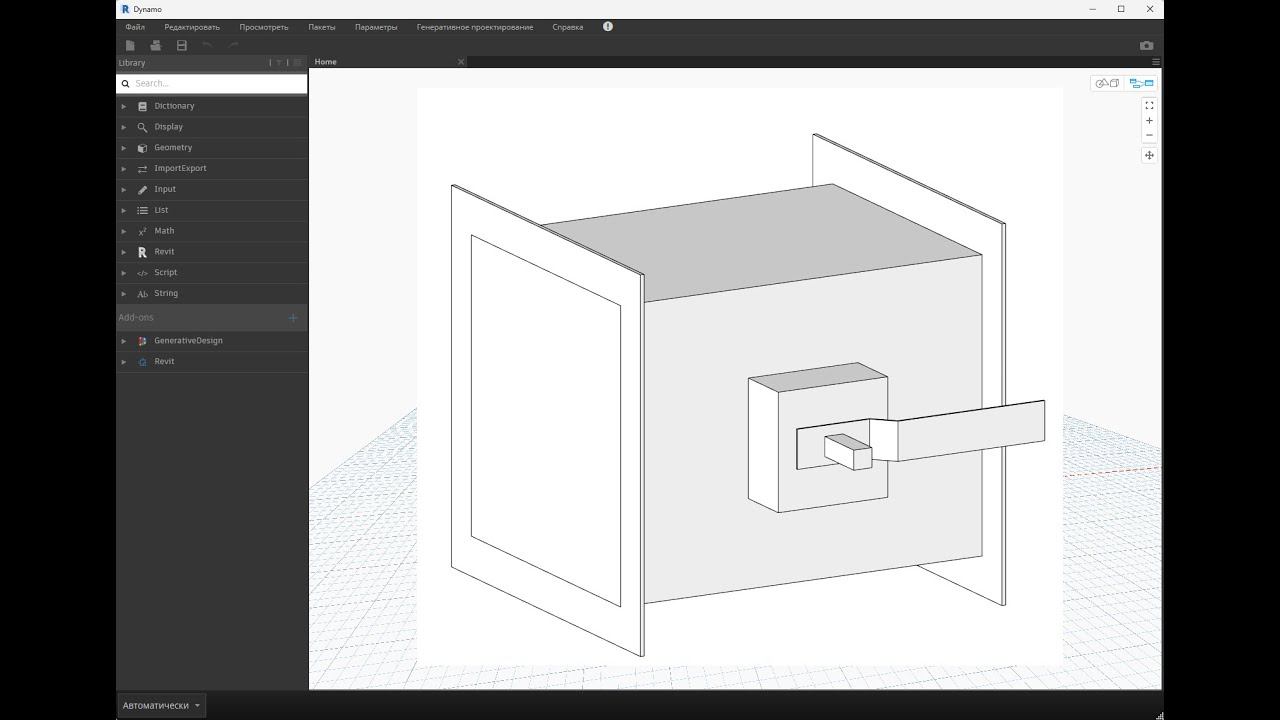Click the String category icon
The height and width of the screenshot is (720, 1280).
142,294
